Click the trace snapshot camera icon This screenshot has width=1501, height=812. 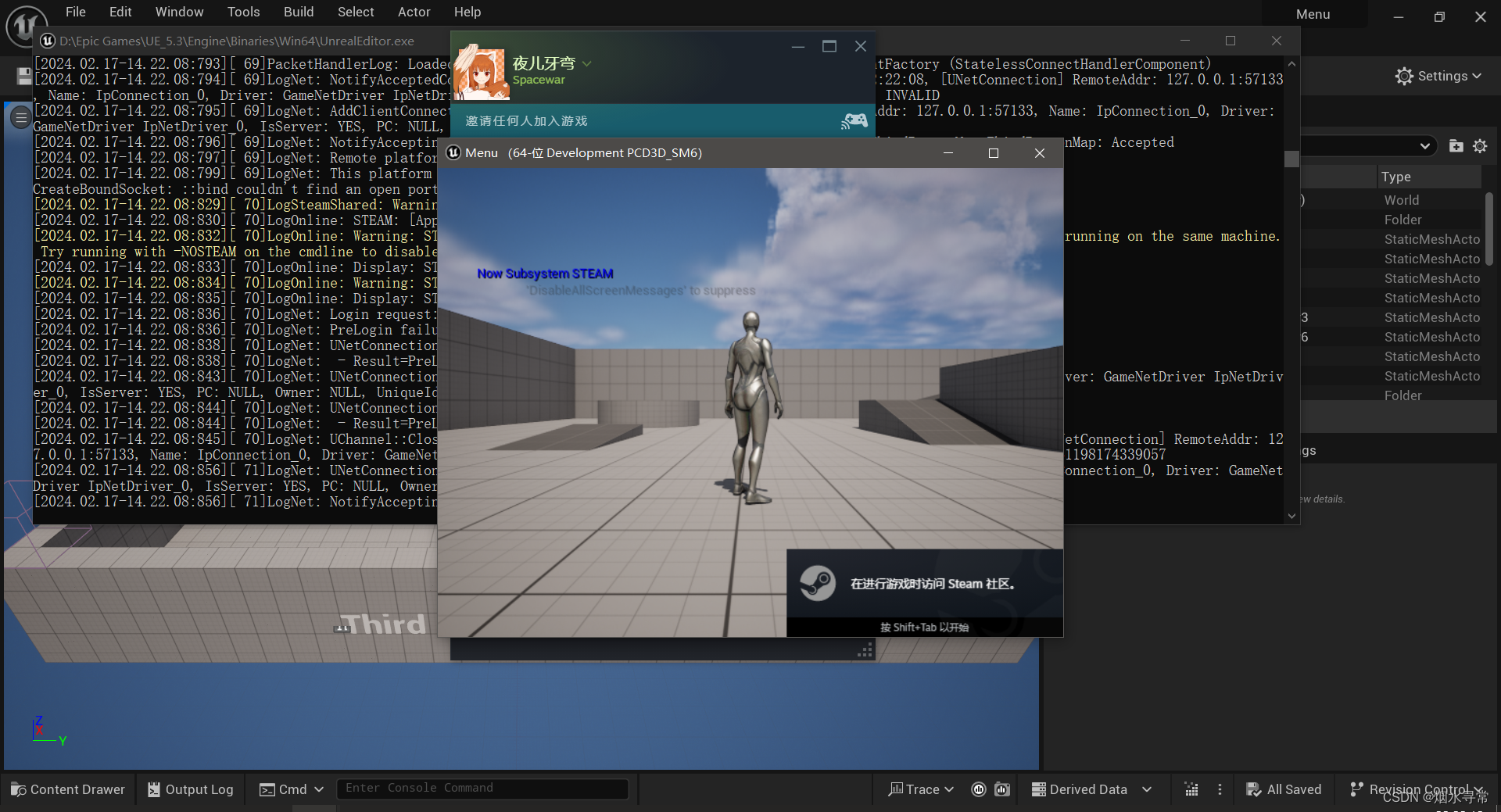coord(1003,789)
